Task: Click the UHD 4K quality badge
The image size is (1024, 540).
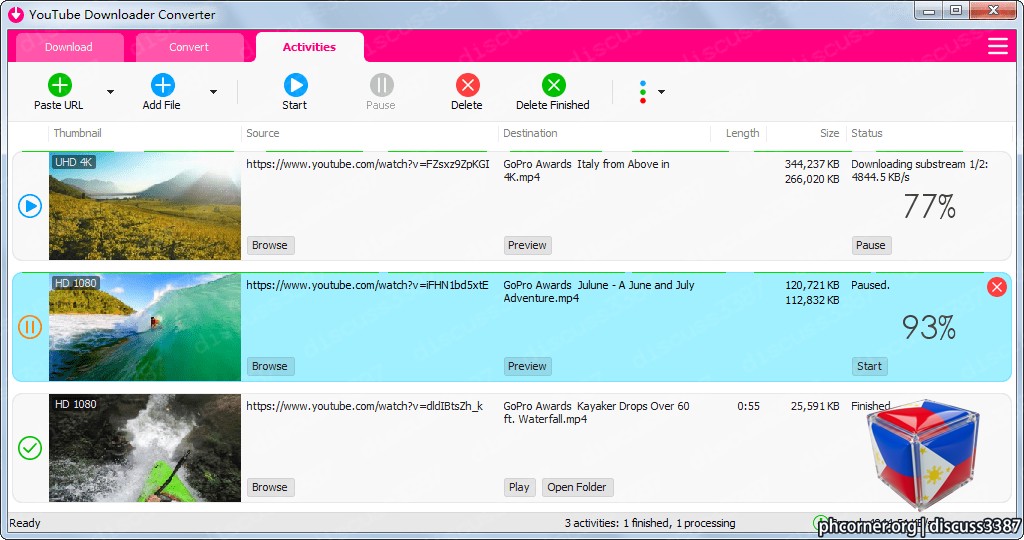Action: click(x=74, y=162)
